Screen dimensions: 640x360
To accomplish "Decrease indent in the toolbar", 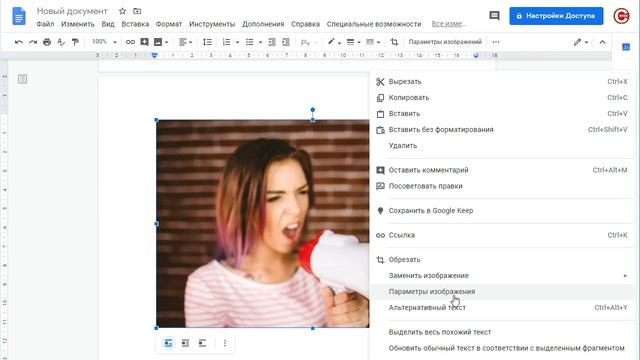I will point(272,42).
